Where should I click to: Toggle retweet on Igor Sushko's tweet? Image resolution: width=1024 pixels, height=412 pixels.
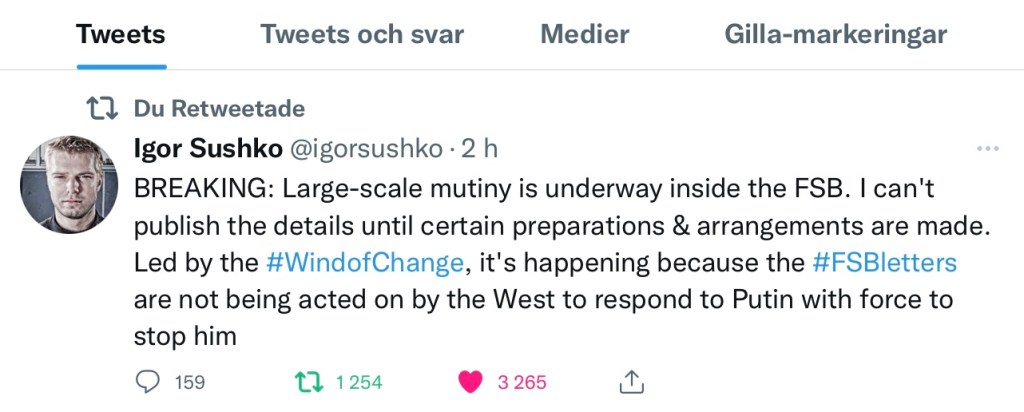tap(309, 381)
